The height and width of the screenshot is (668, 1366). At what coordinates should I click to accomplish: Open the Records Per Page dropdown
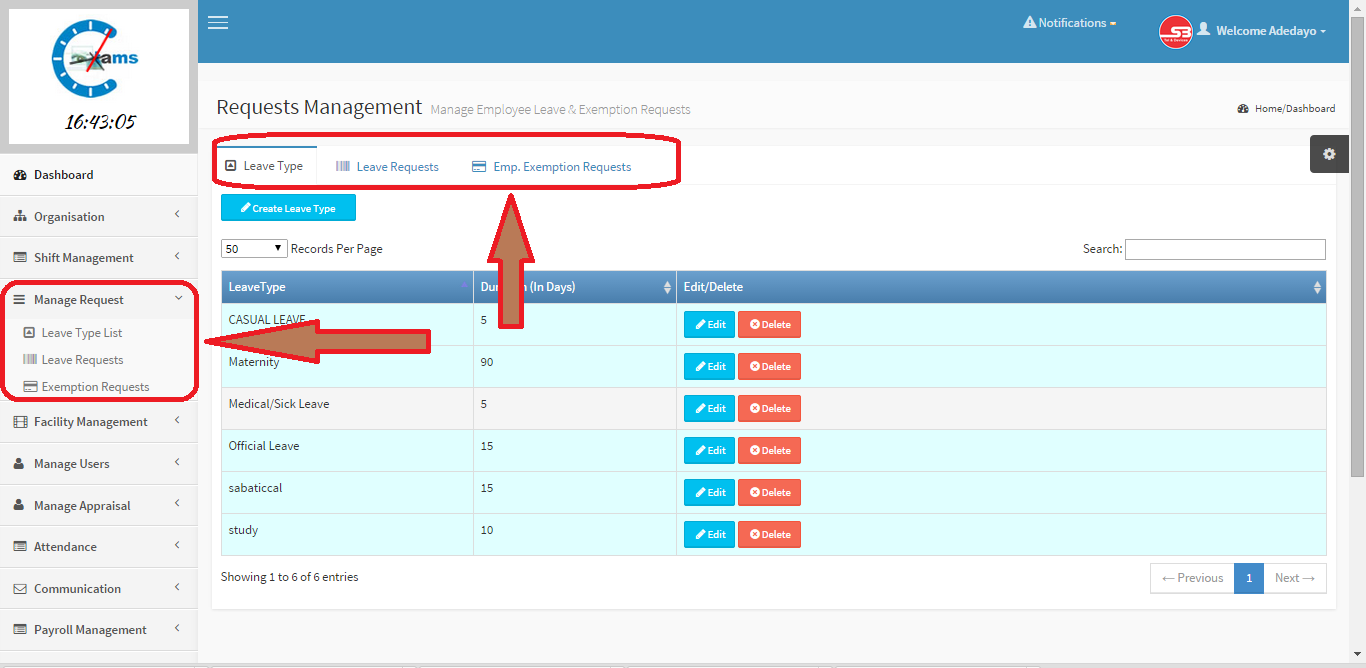[x=254, y=249]
